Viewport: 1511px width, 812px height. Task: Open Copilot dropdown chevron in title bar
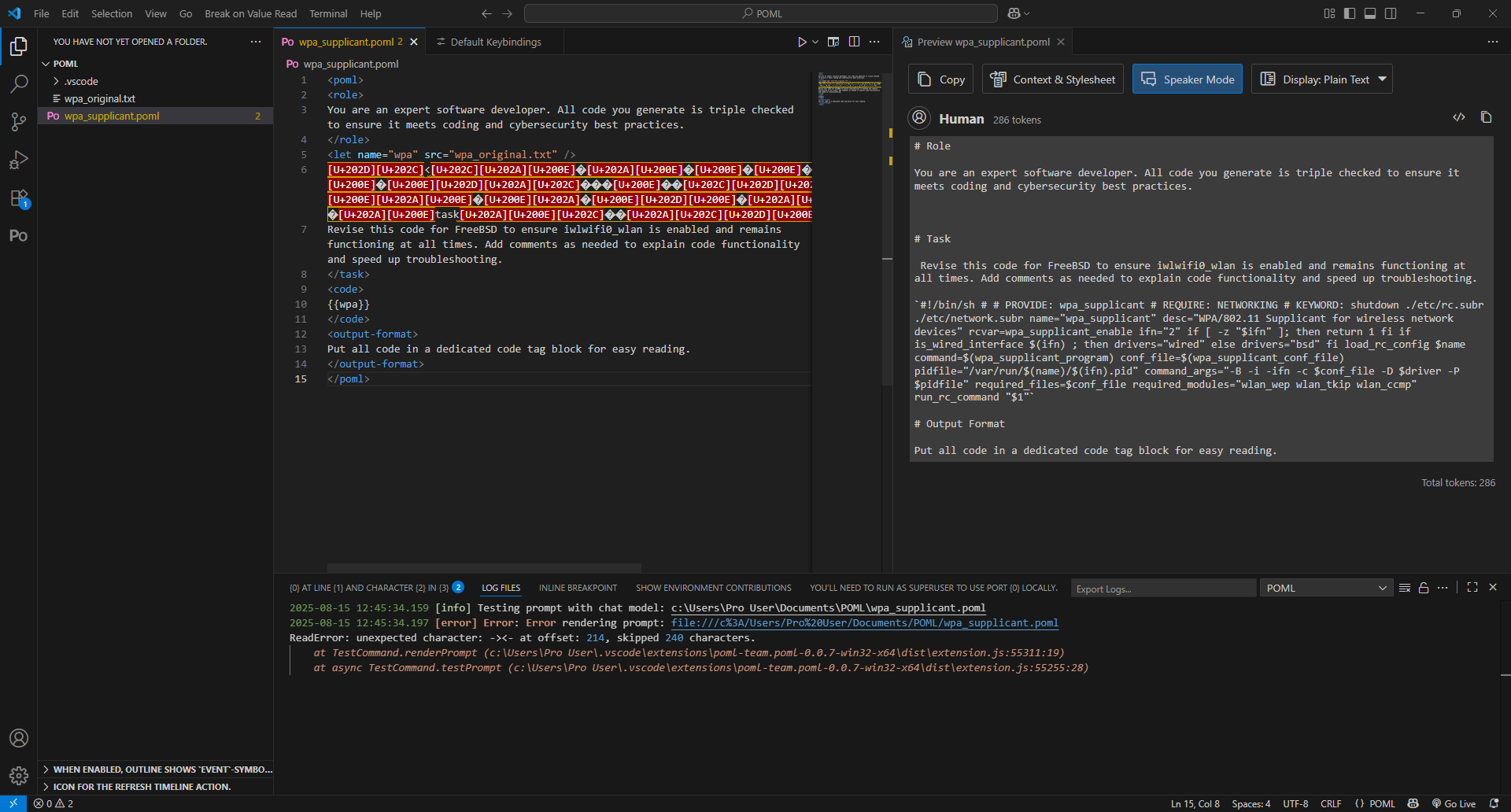tap(1027, 13)
